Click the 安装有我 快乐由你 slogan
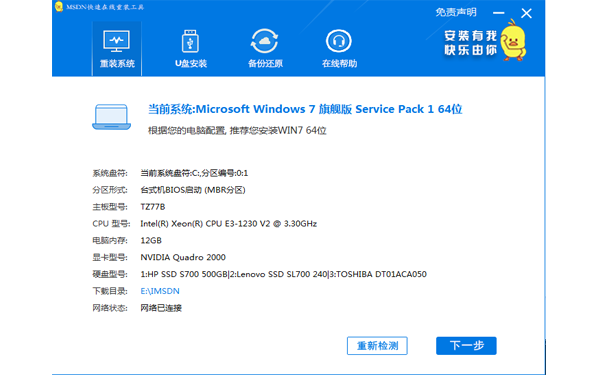Image resolution: width=598 pixels, height=375 pixels. click(x=471, y=43)
